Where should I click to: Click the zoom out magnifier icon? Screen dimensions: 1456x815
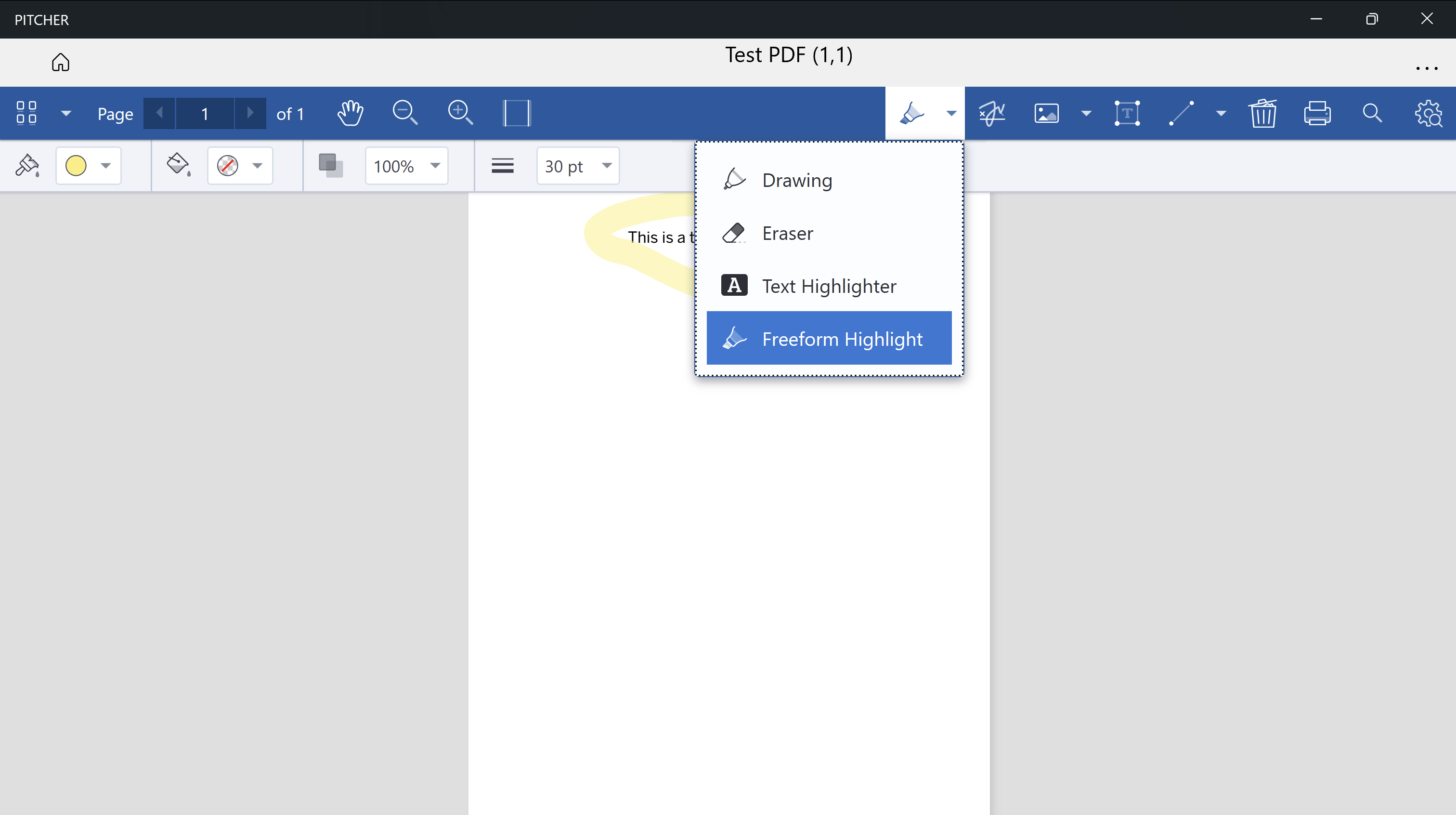click(x=405, y=113)
